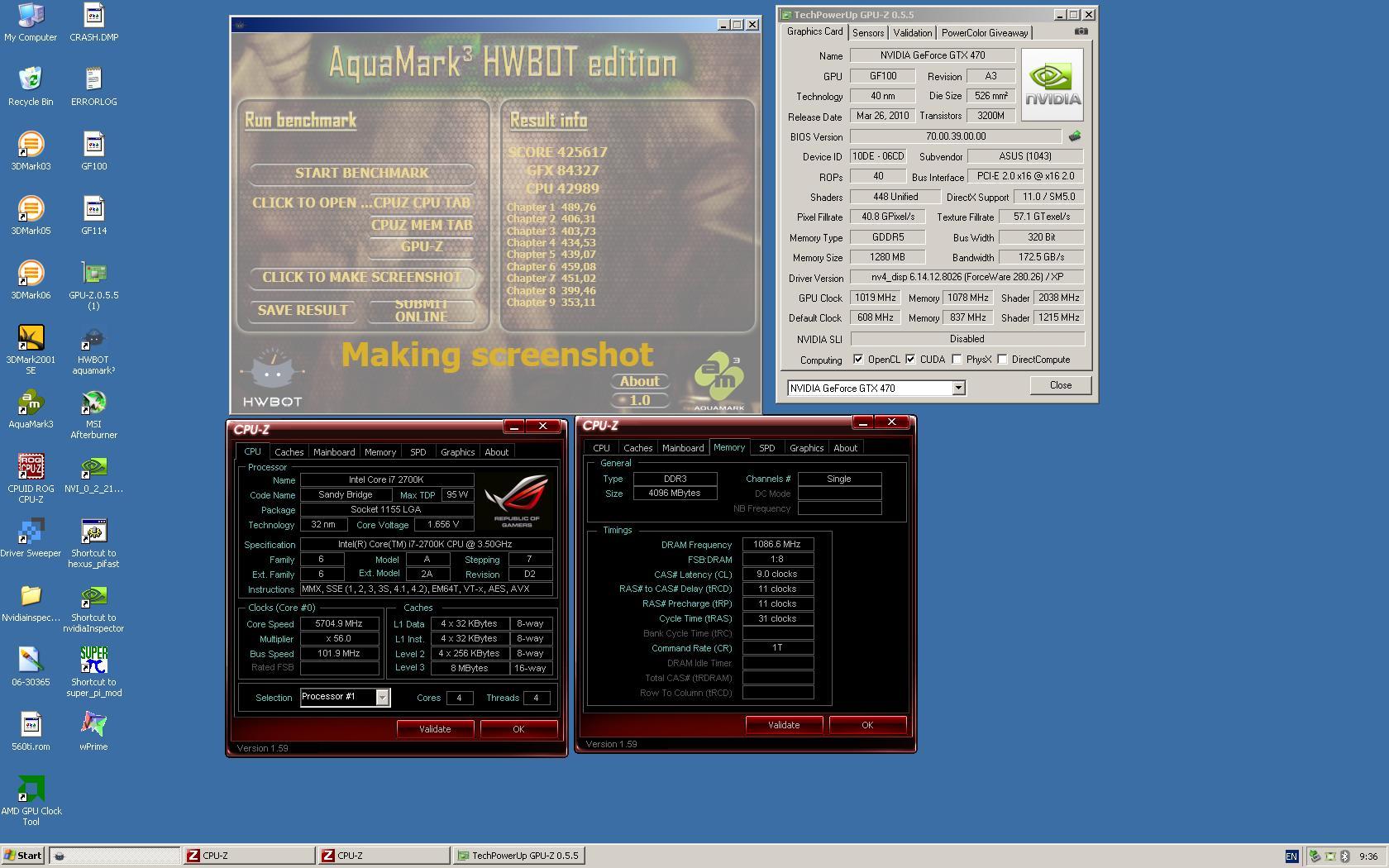Toggle the CUDA checkbox

[x=910, y=360]
